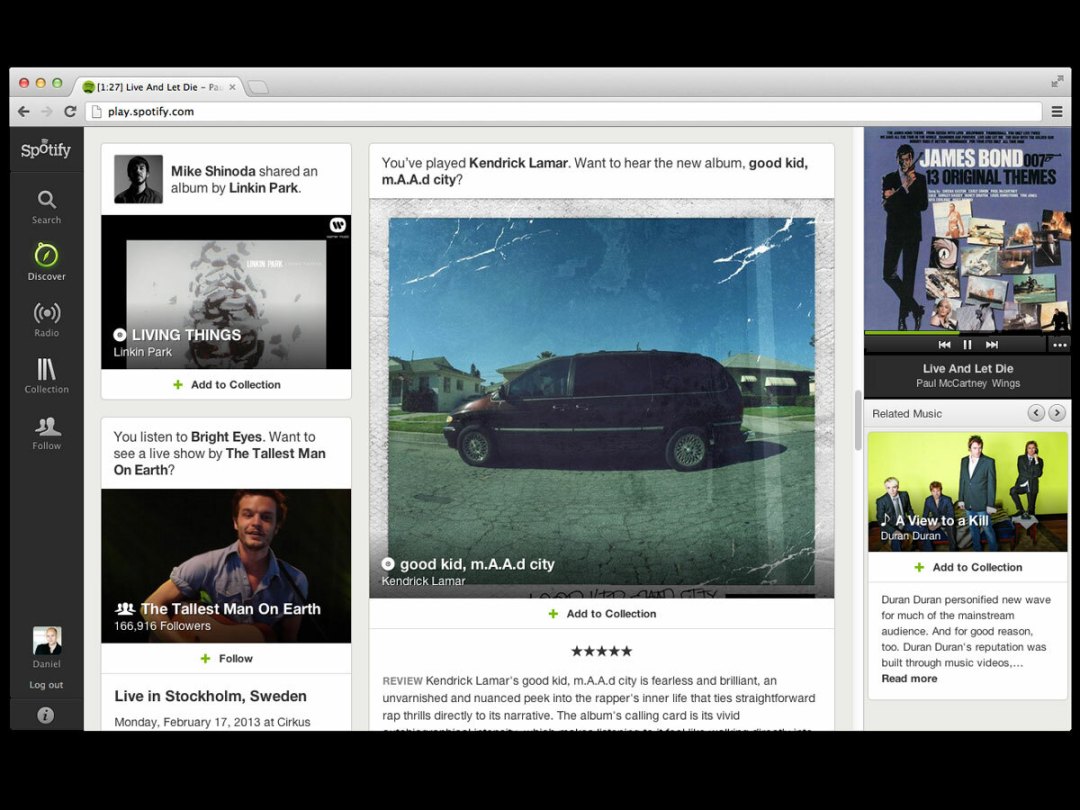The image size is (1080, 810).
Task: Open the player more options menu
Action: [1059, 345]
